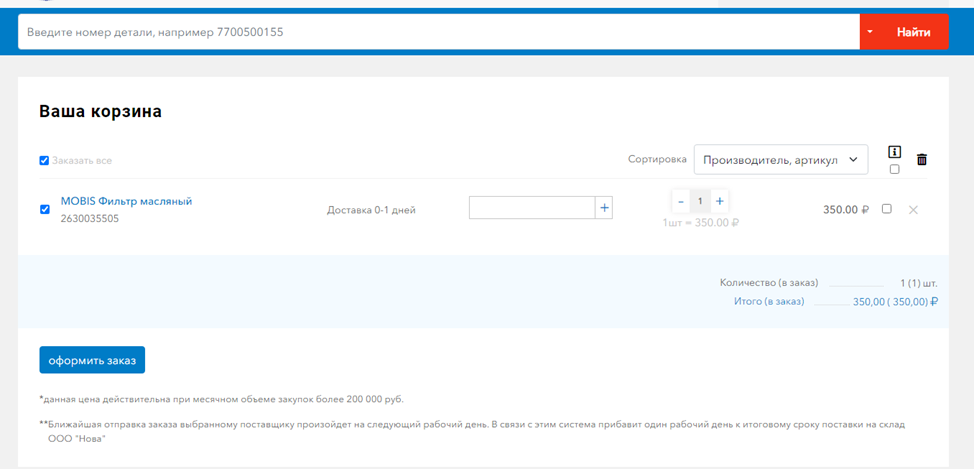Expand the red arrow dropdown beside Найти
The image size is (974, 469).
pyautogui.click(x=870, y=32)
